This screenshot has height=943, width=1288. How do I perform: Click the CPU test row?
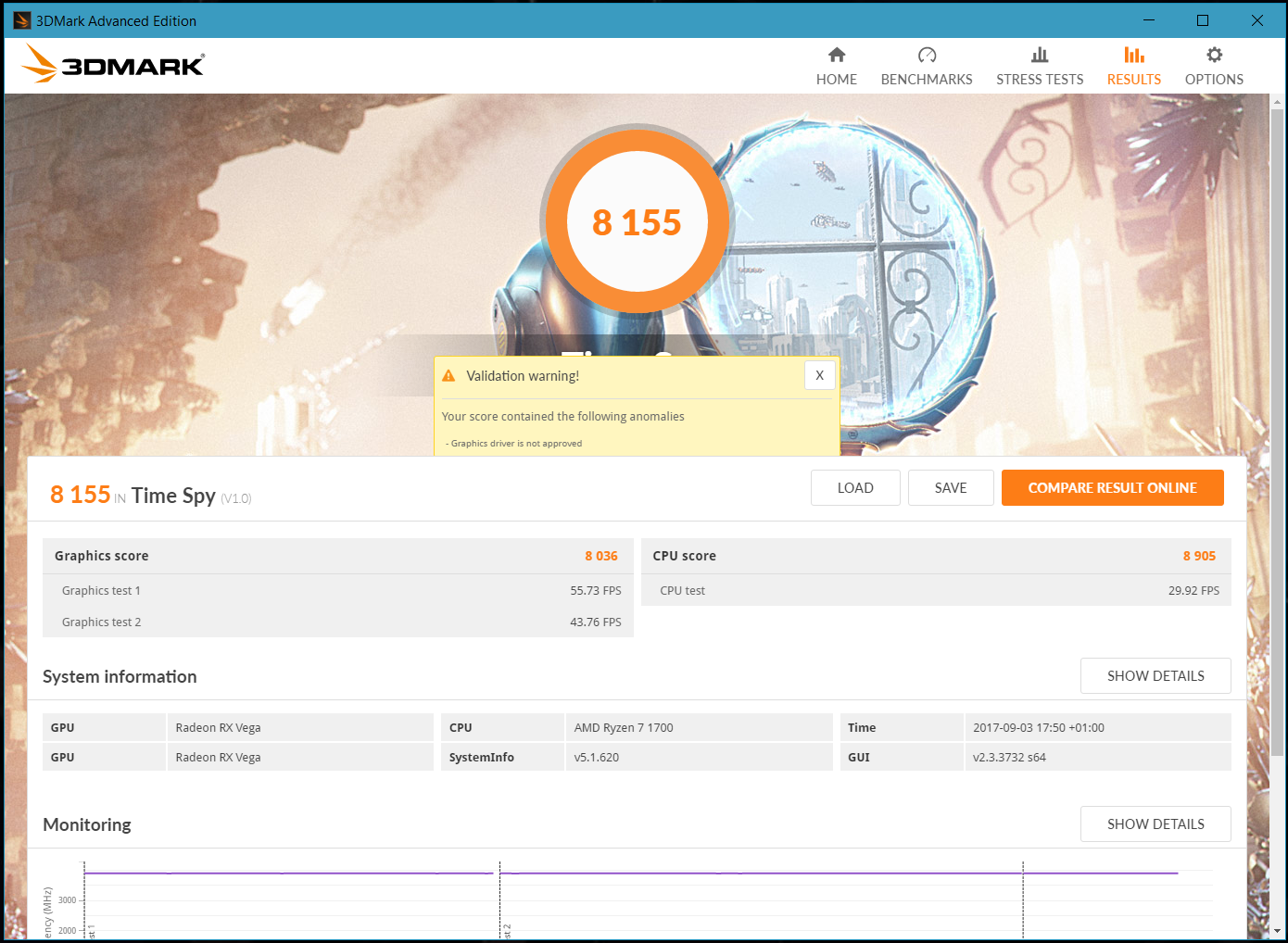(936, 590)
